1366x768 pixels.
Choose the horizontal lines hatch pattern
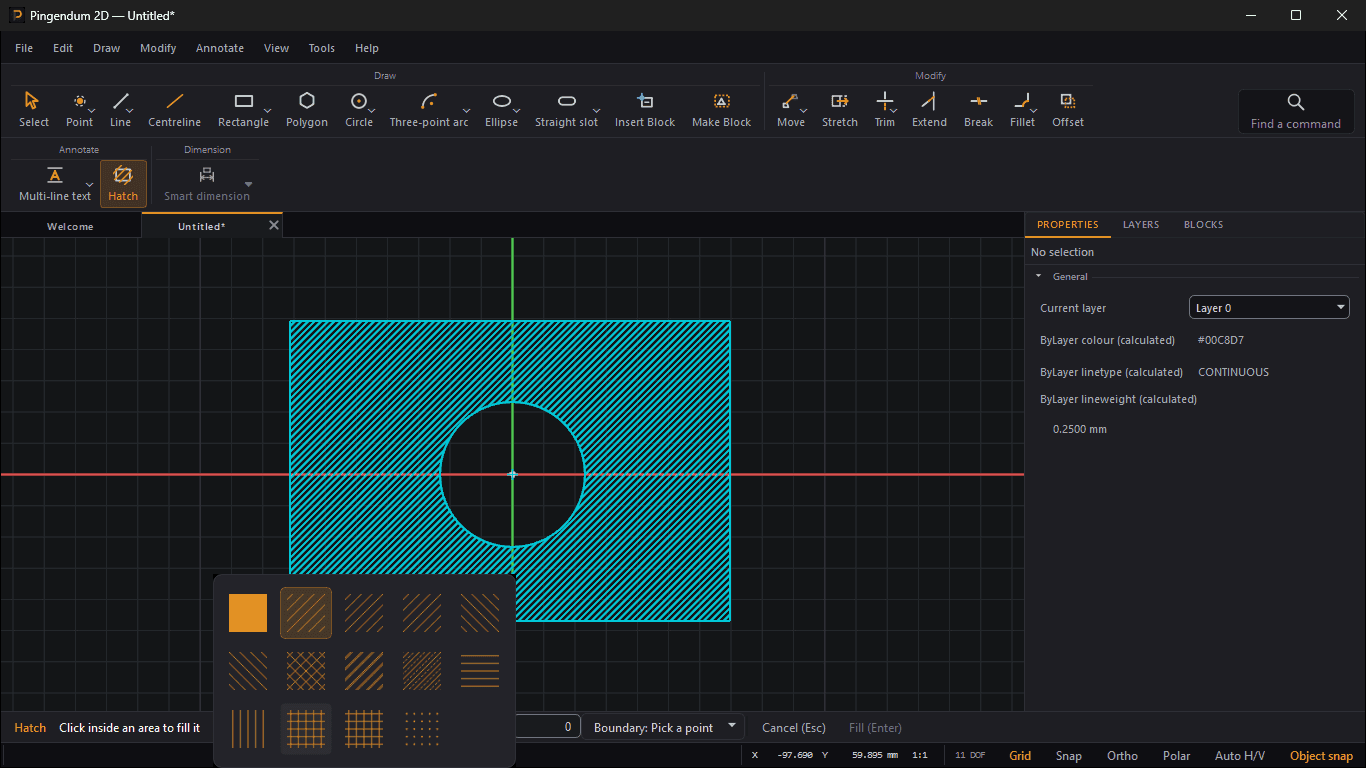pos(480,670)
